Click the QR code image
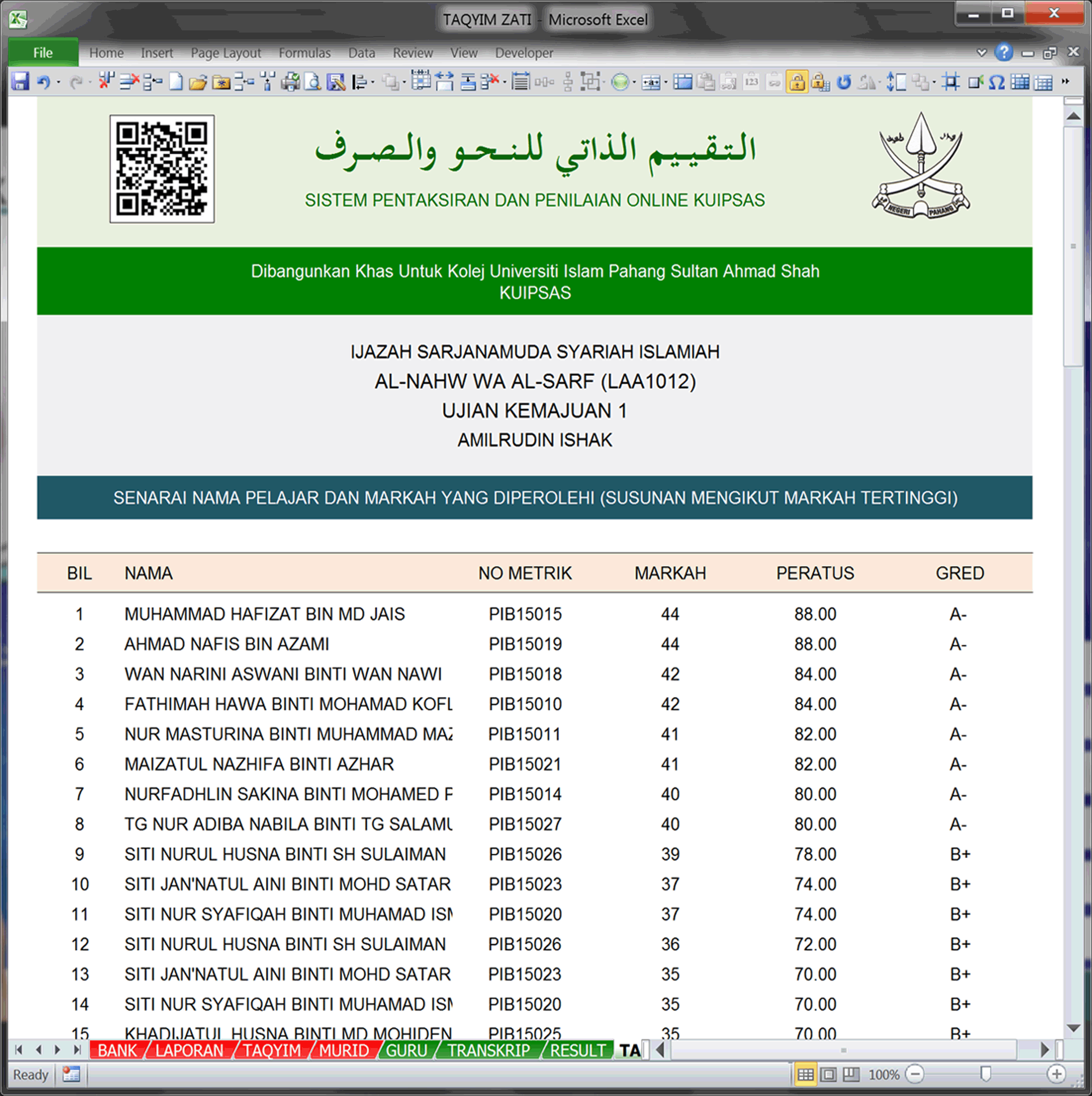1092x1096 pixels. tap(162, 169)
